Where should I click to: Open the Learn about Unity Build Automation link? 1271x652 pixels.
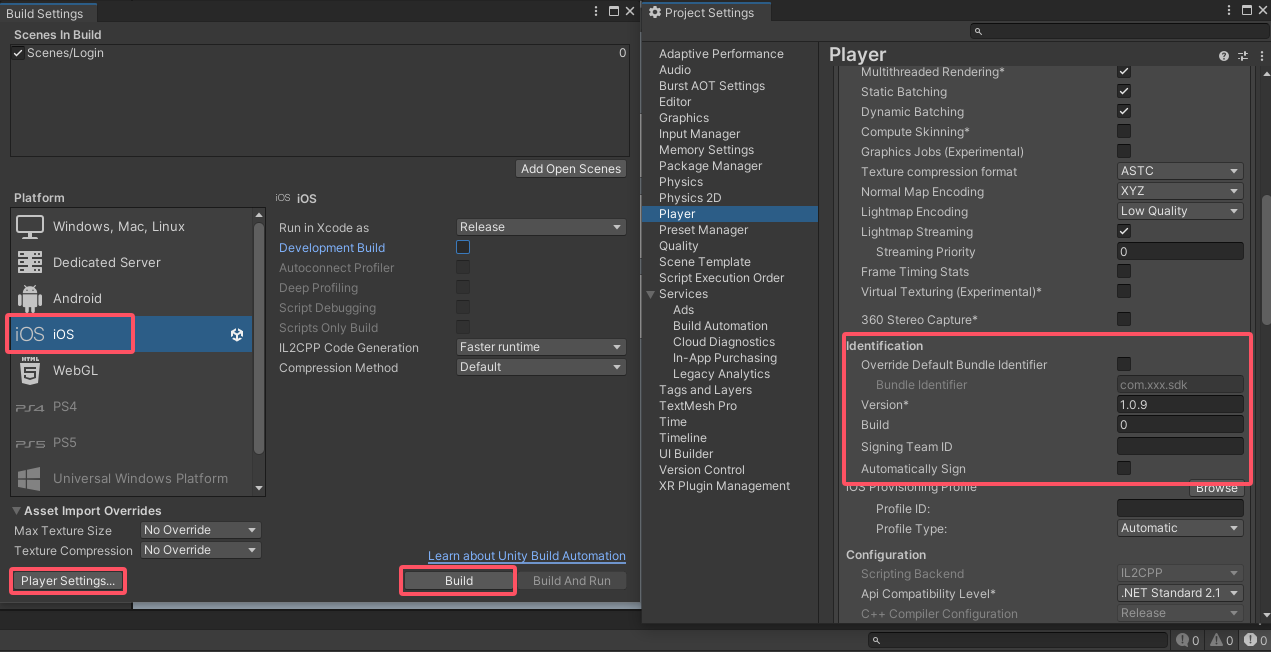pyautogui.click(x=526, y=556)
